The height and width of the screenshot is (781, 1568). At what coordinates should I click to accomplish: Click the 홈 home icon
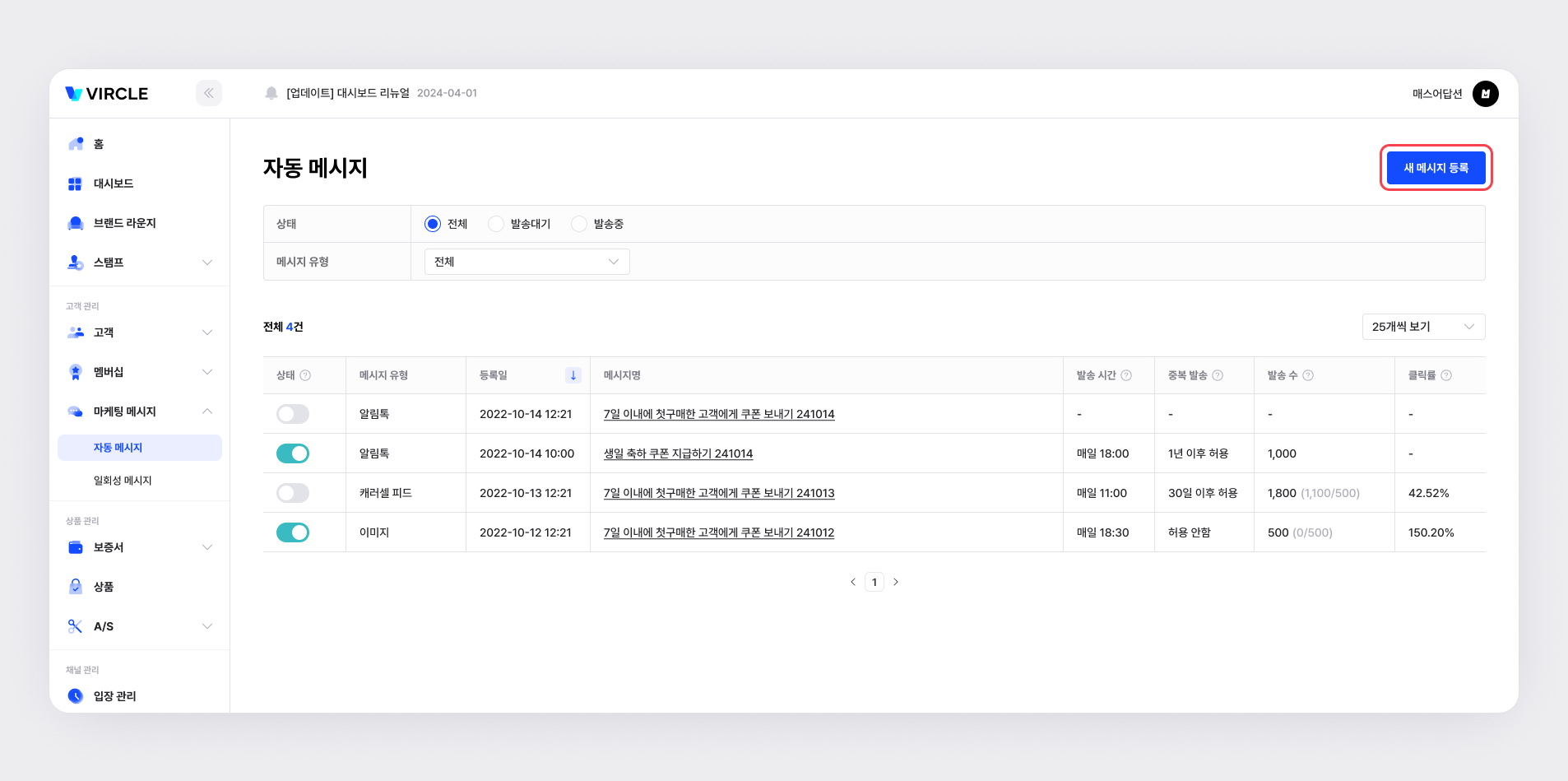[x=76, y=144]
